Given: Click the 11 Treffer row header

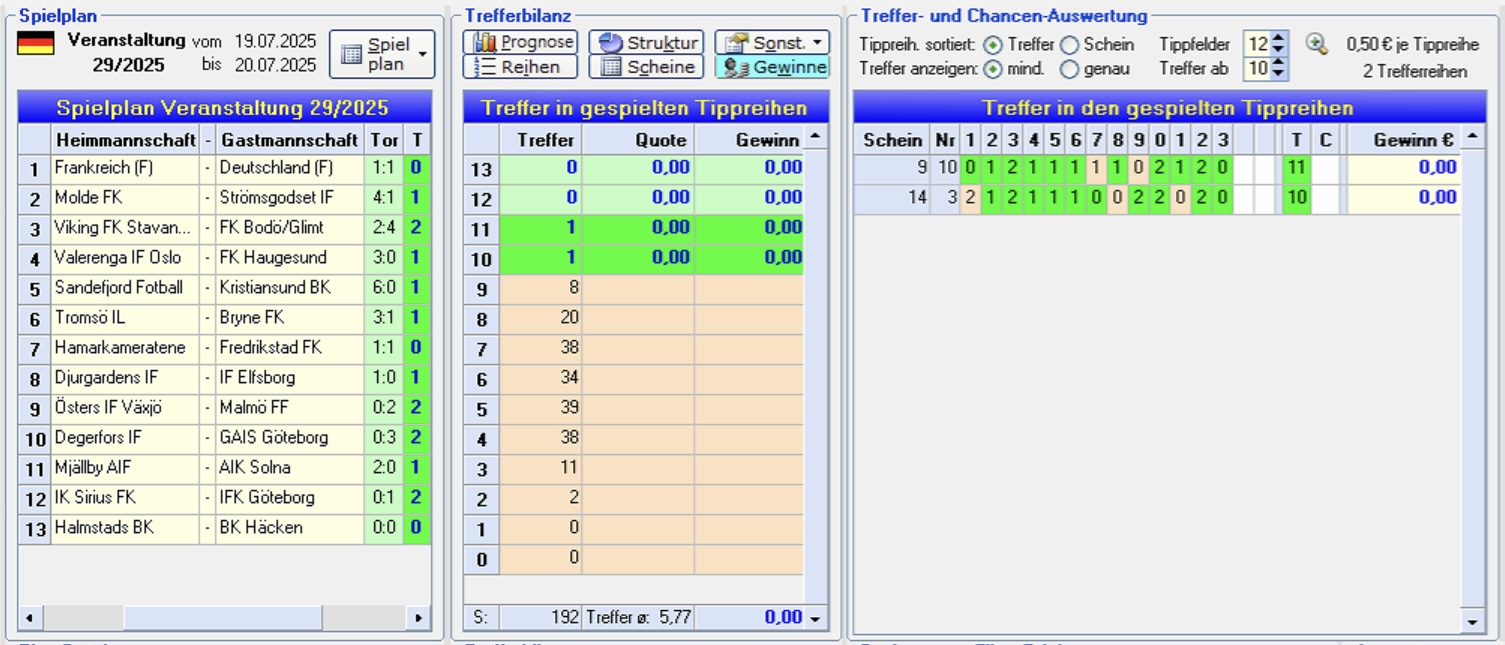Looking at the screenshot, I should pos(481,229).
